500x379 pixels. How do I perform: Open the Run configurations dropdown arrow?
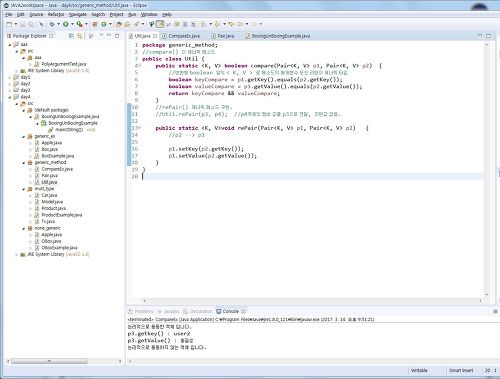pyautogui.click(x=72, y=24)
